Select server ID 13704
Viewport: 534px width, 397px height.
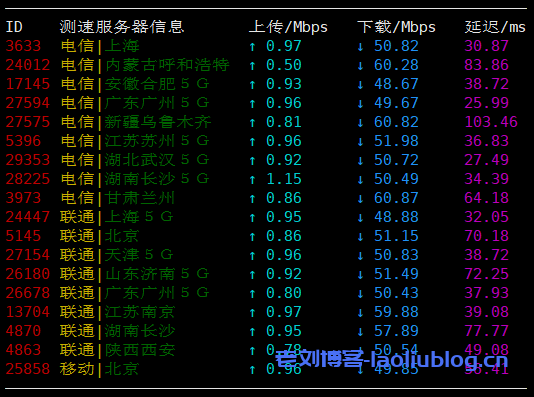(28, 312)
